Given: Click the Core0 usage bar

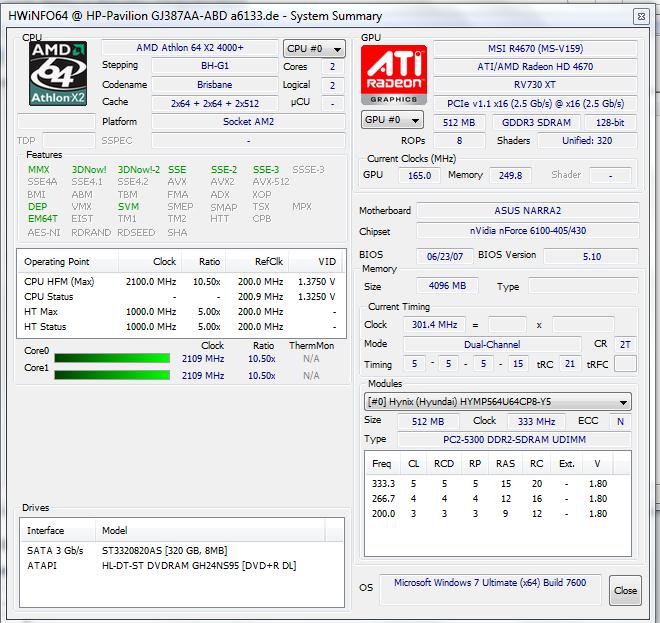Looking at the screenshot, I should click(x=112, y=358).
